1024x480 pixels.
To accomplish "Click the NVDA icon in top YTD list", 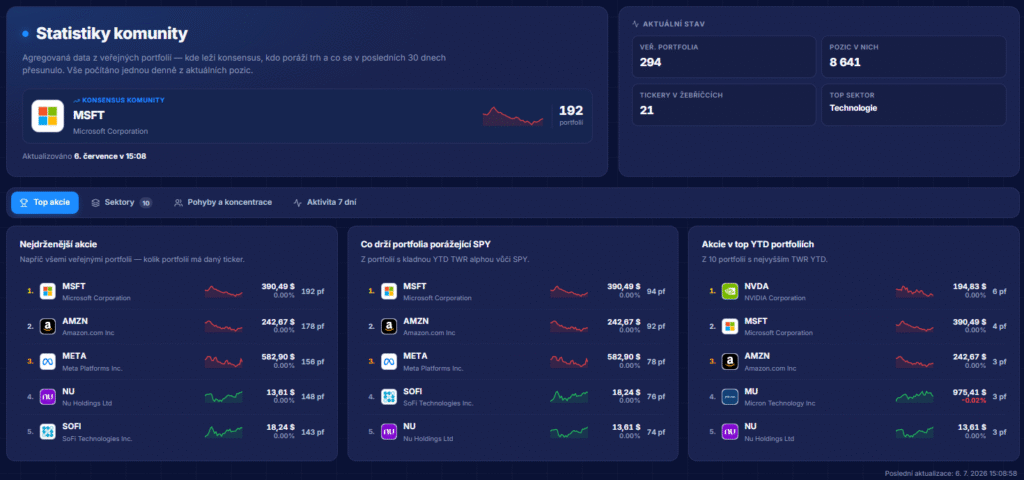I will click(730, 291).
